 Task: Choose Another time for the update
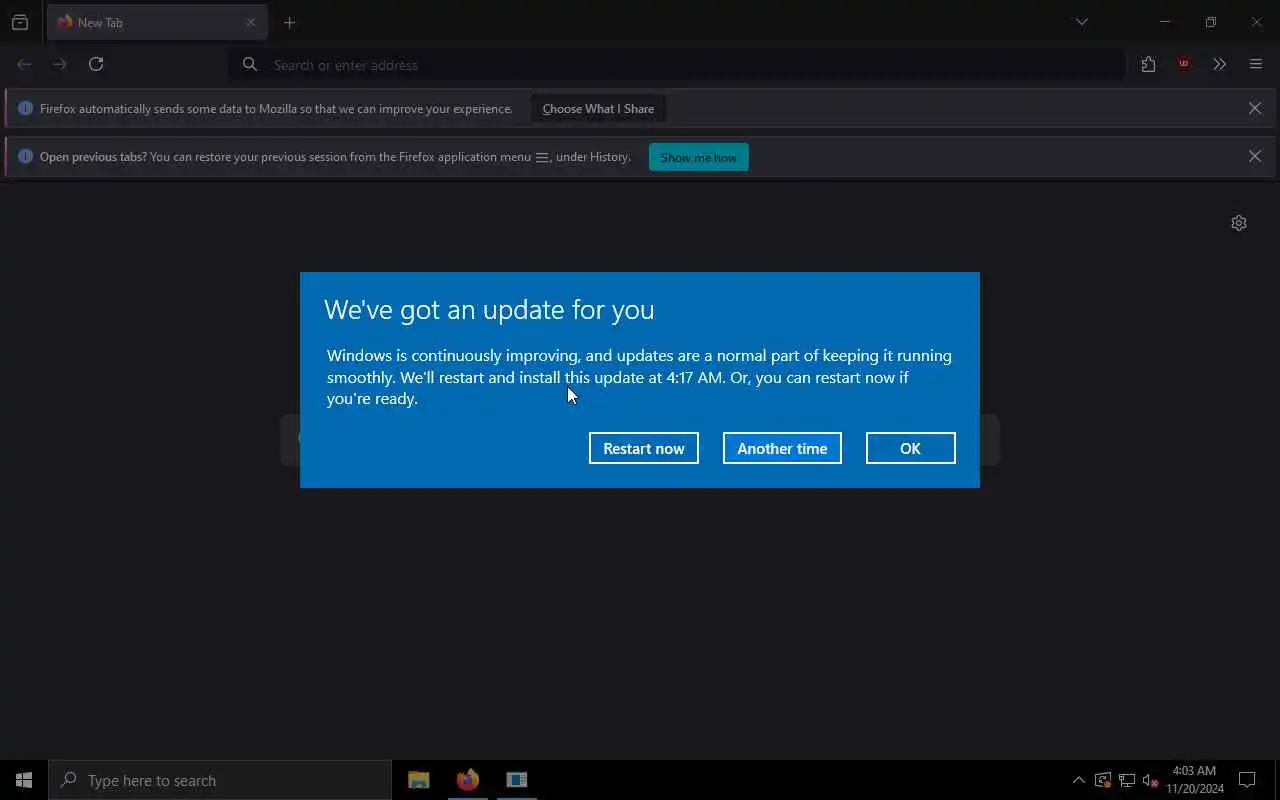(x=782, y=448)
